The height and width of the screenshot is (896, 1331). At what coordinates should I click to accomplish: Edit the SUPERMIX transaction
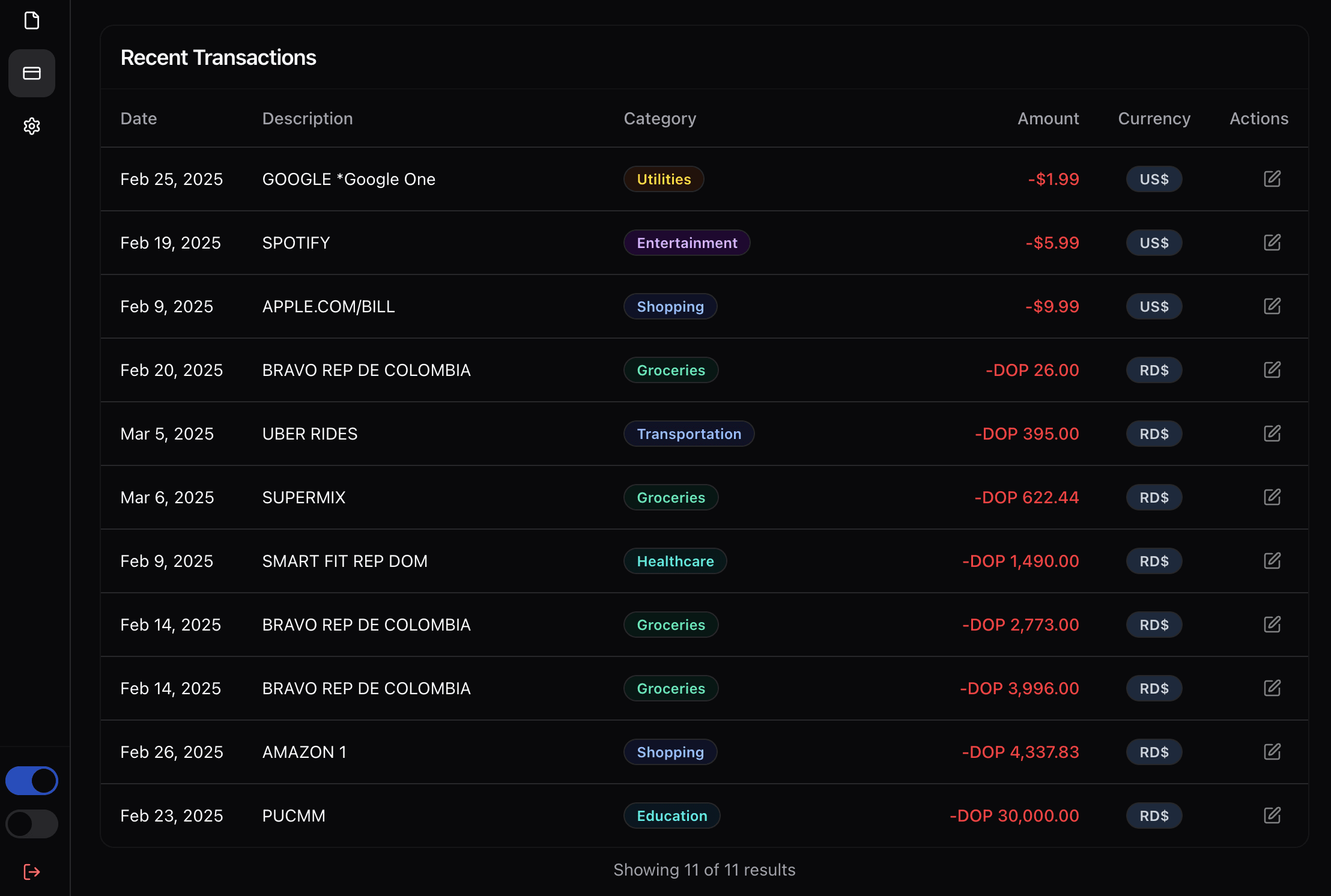(1272, 497)
